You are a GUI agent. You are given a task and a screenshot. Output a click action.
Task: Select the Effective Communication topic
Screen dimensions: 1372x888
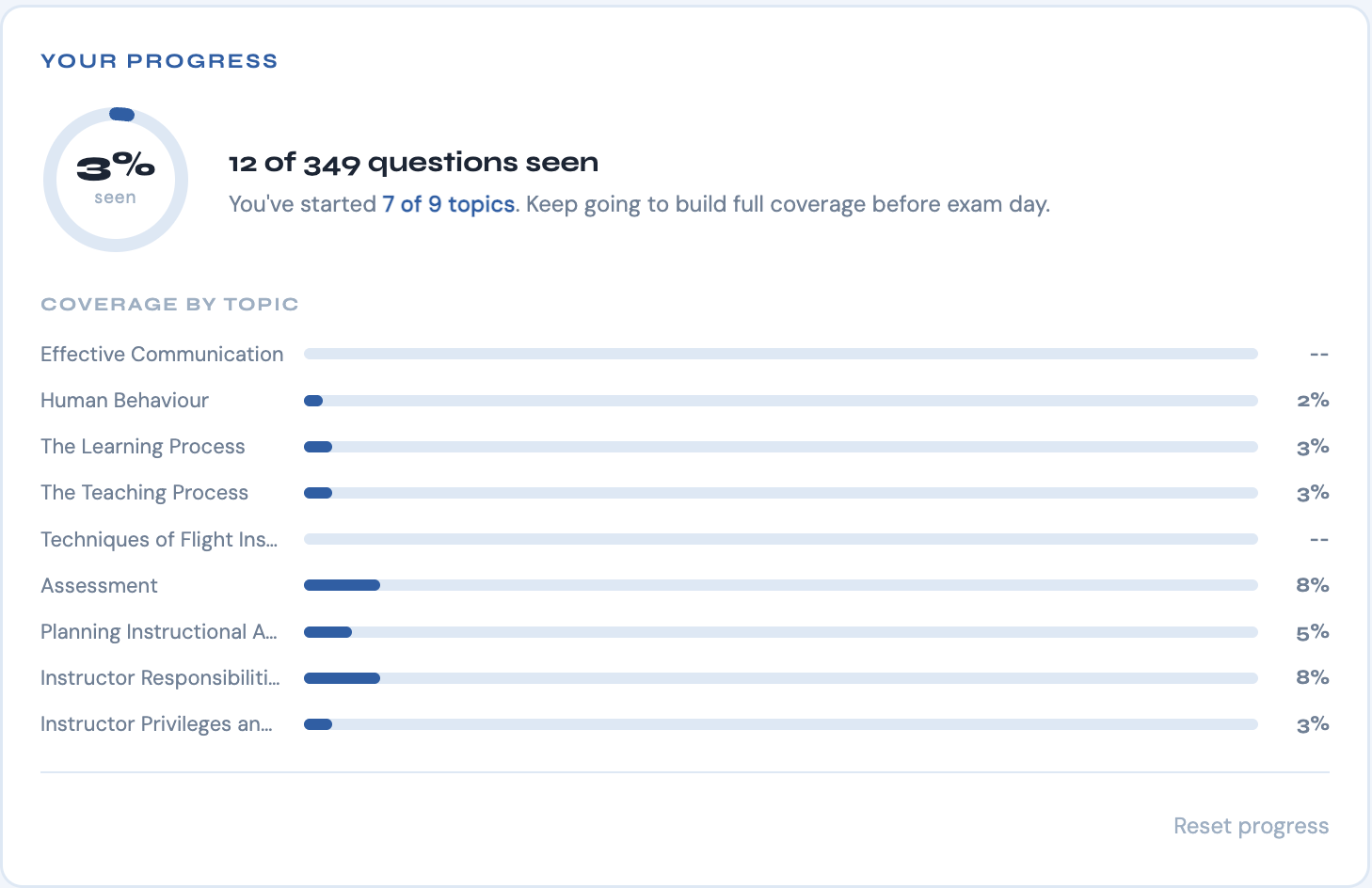tap(161, 354)
